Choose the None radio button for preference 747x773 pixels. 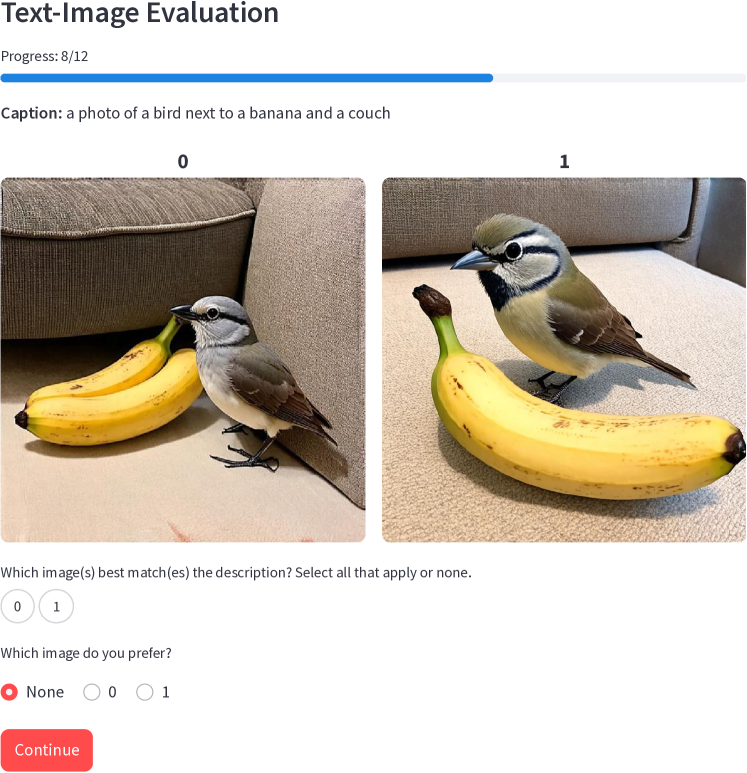[x=9, y=692]
